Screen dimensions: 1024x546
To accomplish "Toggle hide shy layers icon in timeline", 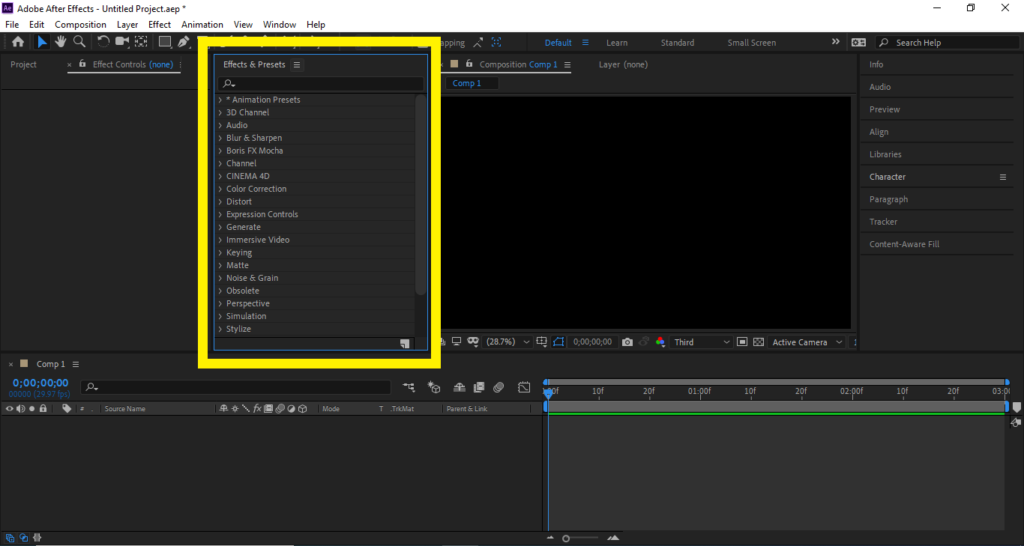I will [459, 387].
